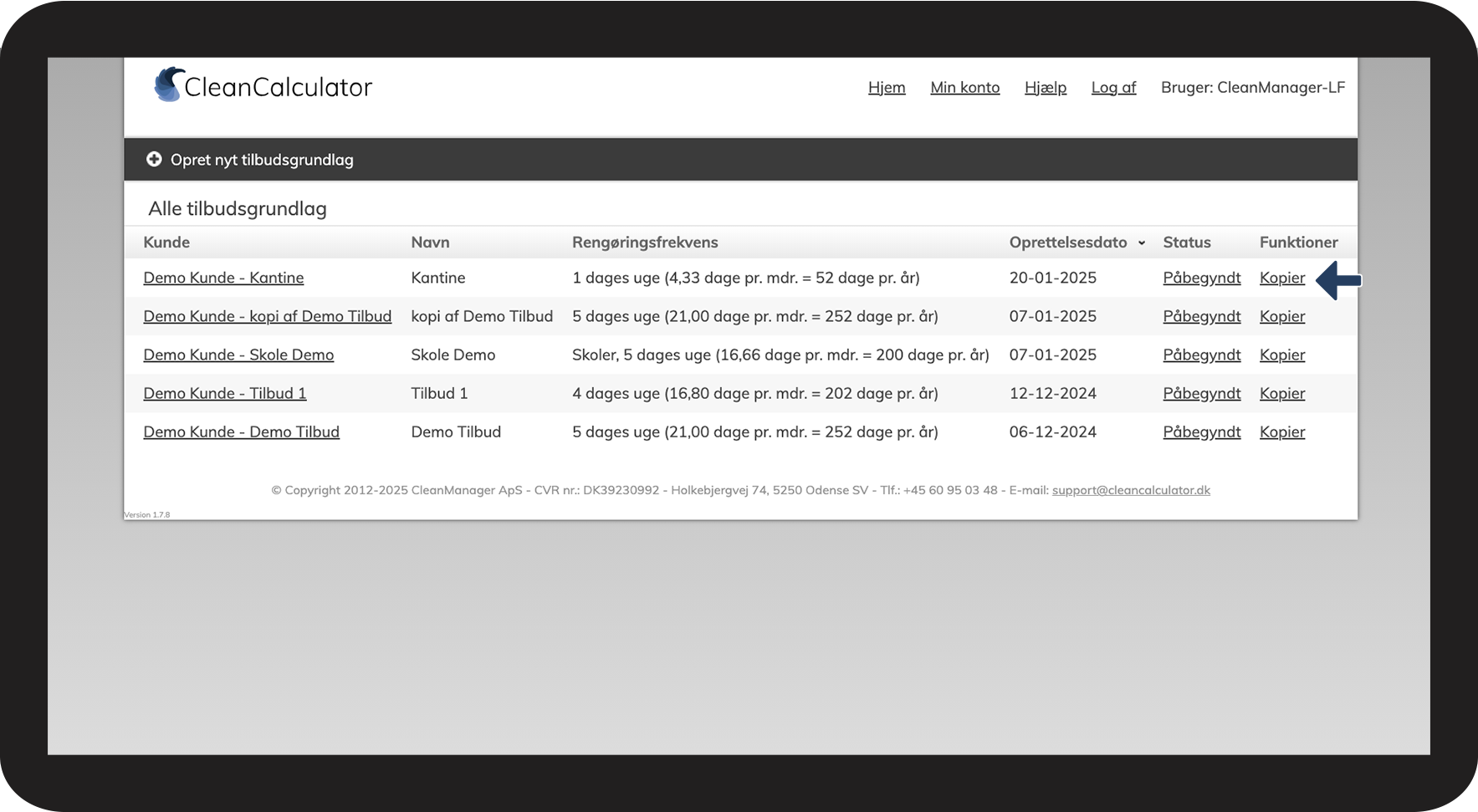Click Kopier for kopi af Demo Tilbud row
Screen dimensions: 1478x812
pos(1282,316)
